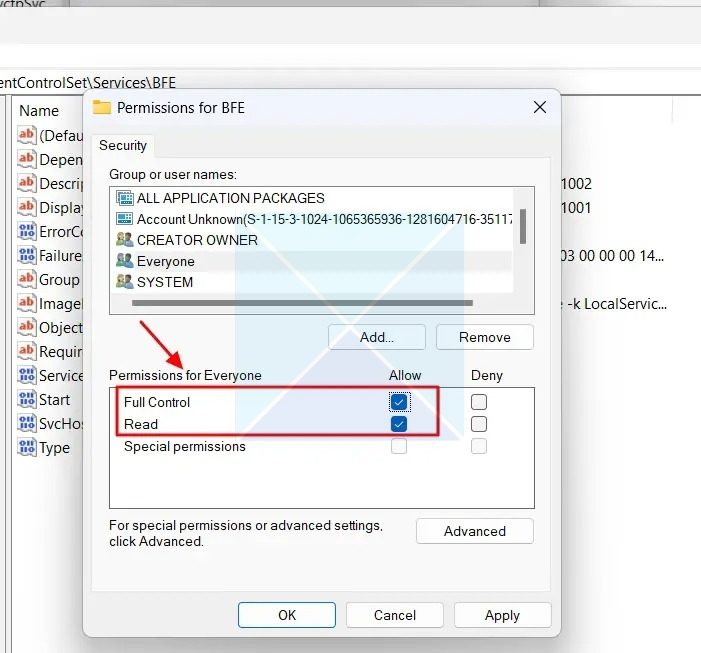Click the Account Unknown entry icon
This screenshot has width=701, height=653.
124,219
